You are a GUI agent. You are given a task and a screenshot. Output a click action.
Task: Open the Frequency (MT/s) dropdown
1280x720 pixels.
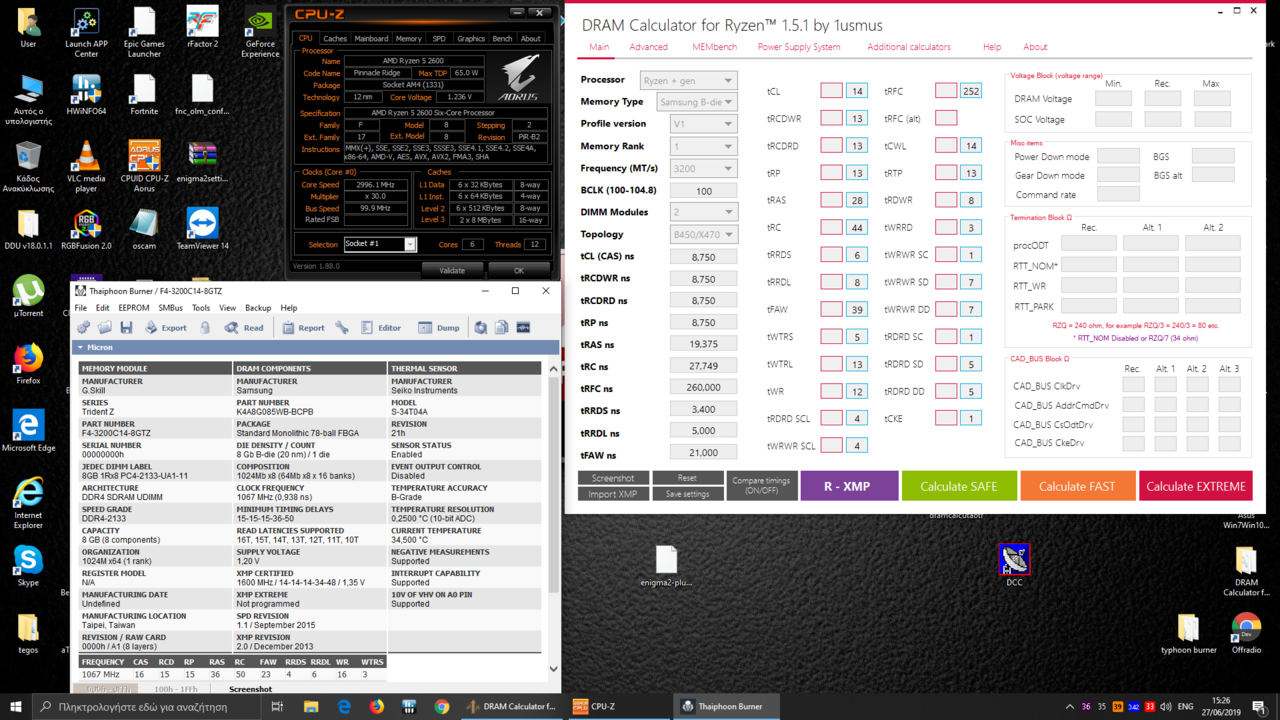click(703, 168)
